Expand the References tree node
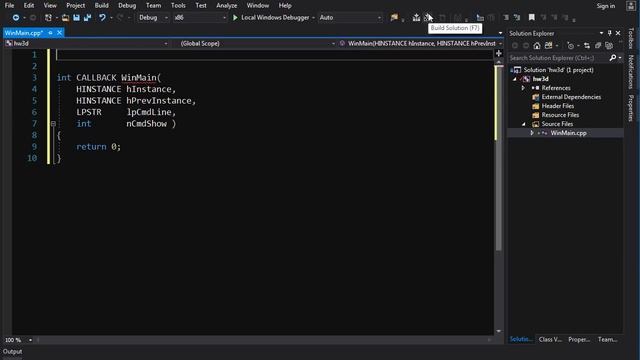The height and width of the screenshot is (360, 640). pos(523,88)
